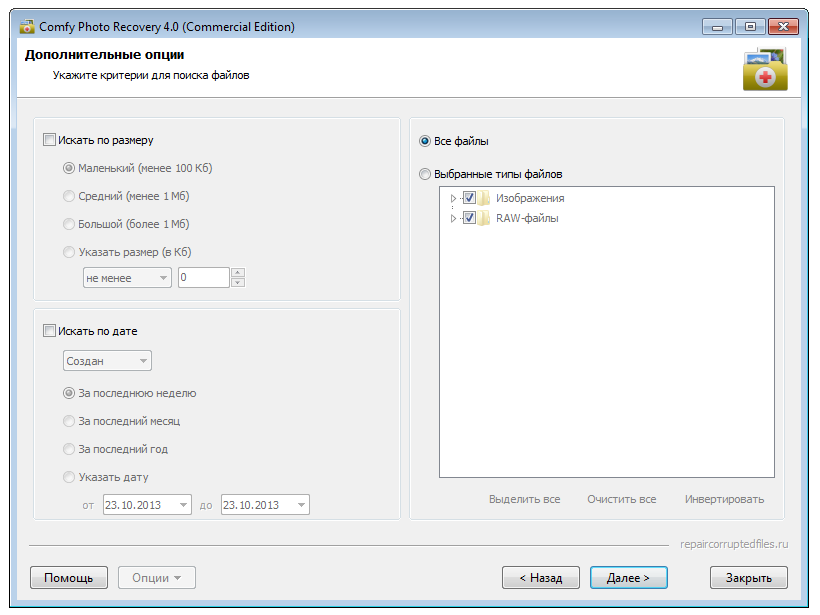Screen dimensions: 820x615
Task: Click the Comfy Photo Recovery title bar icon
Action: (27, 27)
